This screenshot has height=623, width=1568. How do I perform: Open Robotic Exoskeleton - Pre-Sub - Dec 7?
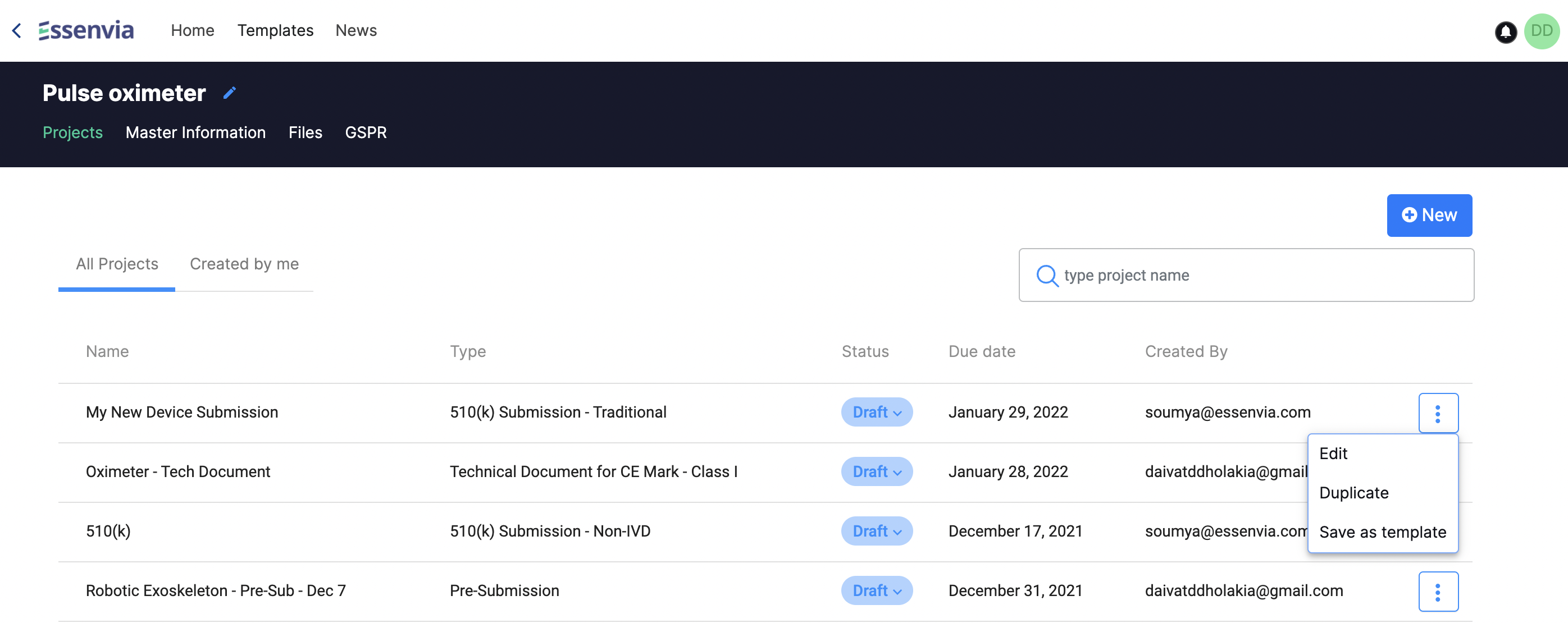(216, 592)
